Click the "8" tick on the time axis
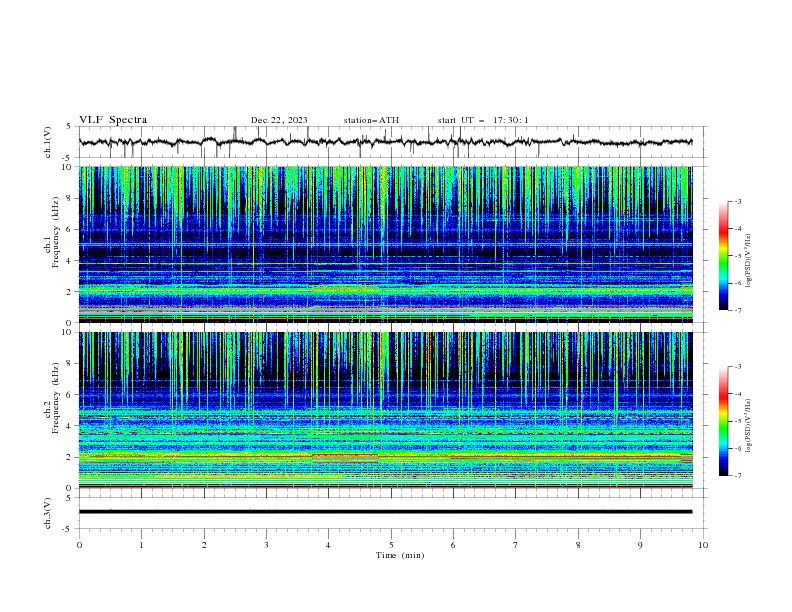This screenshot has height=612, width=792. click(578, 545)
